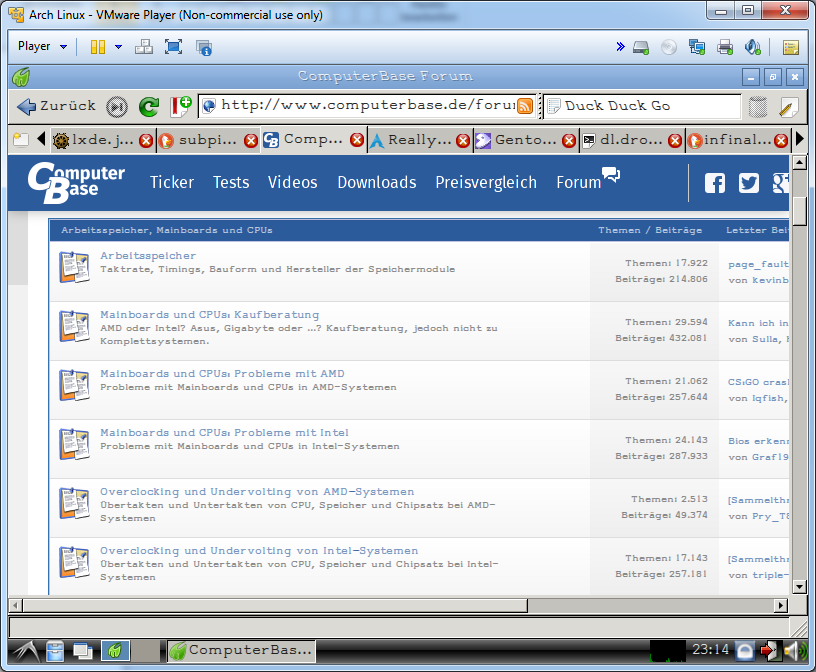This screenshot has height=672, width=816.
Task: Open the file manager taskbar icon
Action: click(55, 651)
